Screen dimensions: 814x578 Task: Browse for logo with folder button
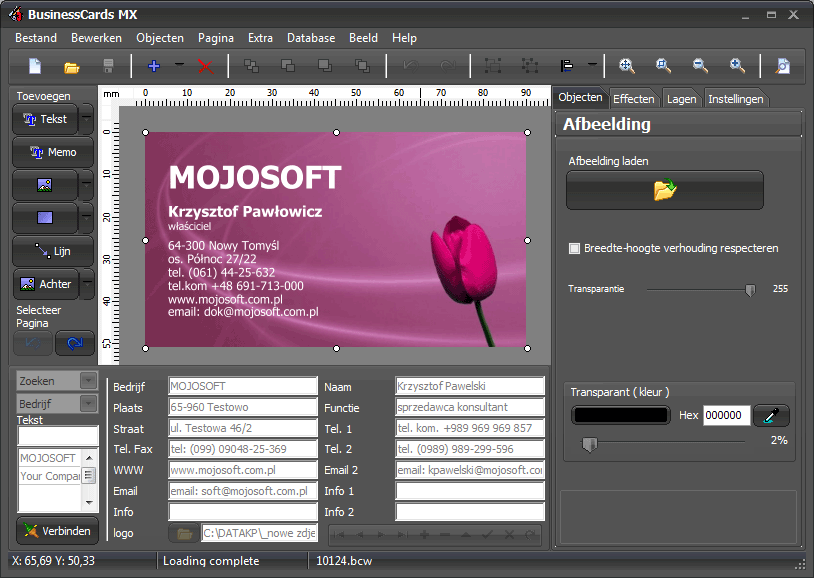184,533
